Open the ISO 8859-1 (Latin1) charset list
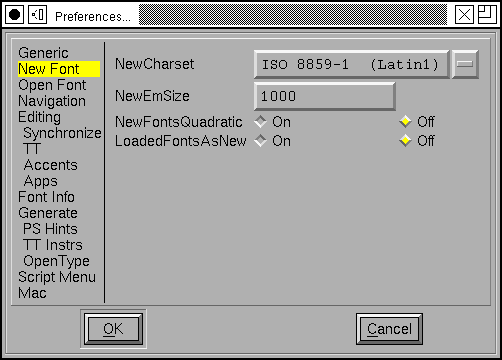 (351, 64)
